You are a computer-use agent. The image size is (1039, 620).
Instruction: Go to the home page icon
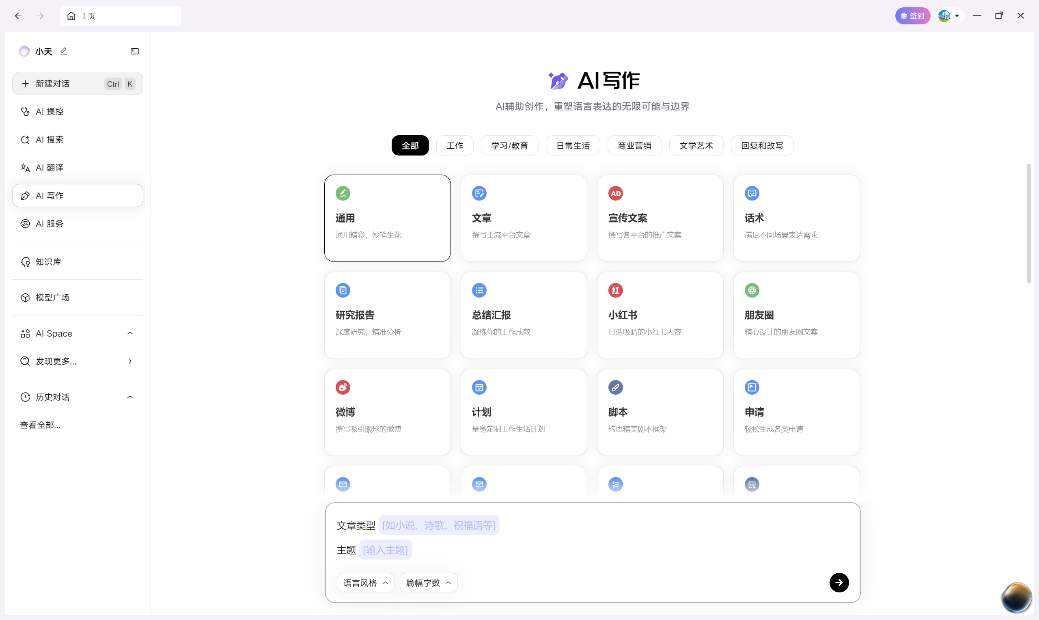(x=71, y=16)
